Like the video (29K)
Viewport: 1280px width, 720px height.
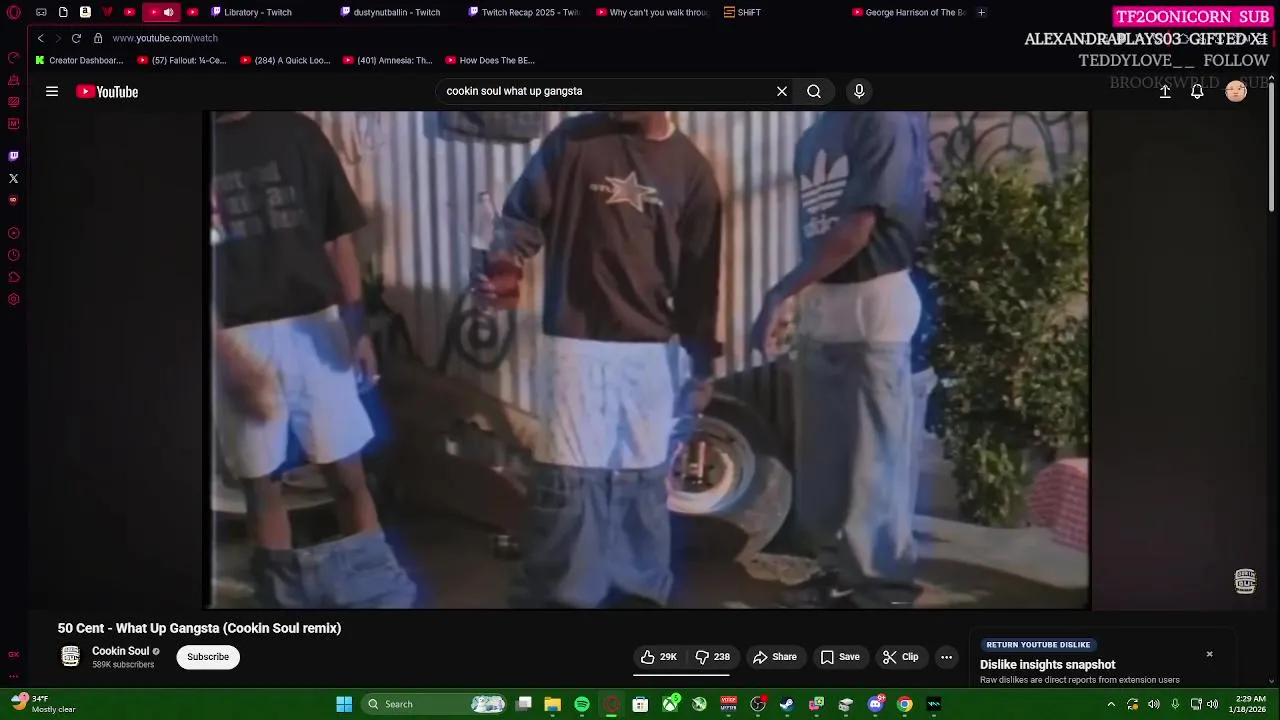point(658,657)
